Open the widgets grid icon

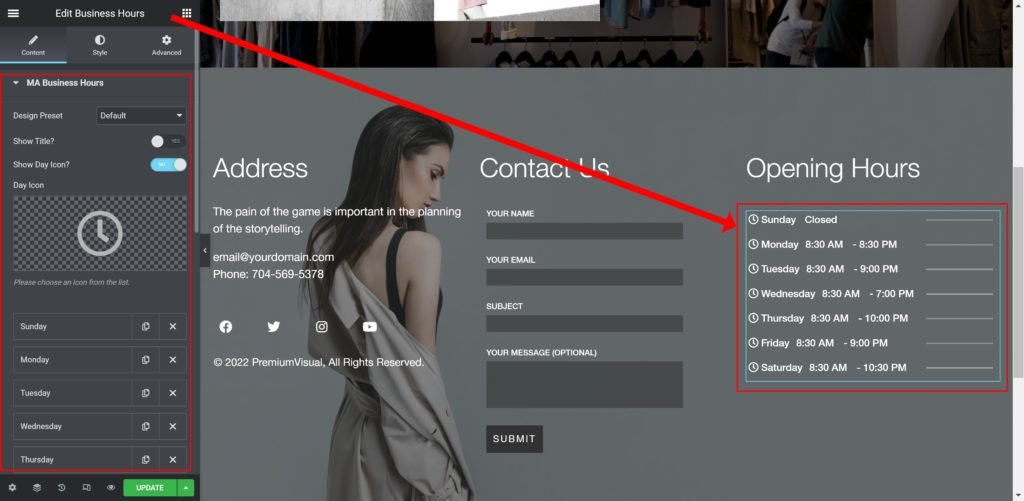pyautogui.click(x=187, y=13)
